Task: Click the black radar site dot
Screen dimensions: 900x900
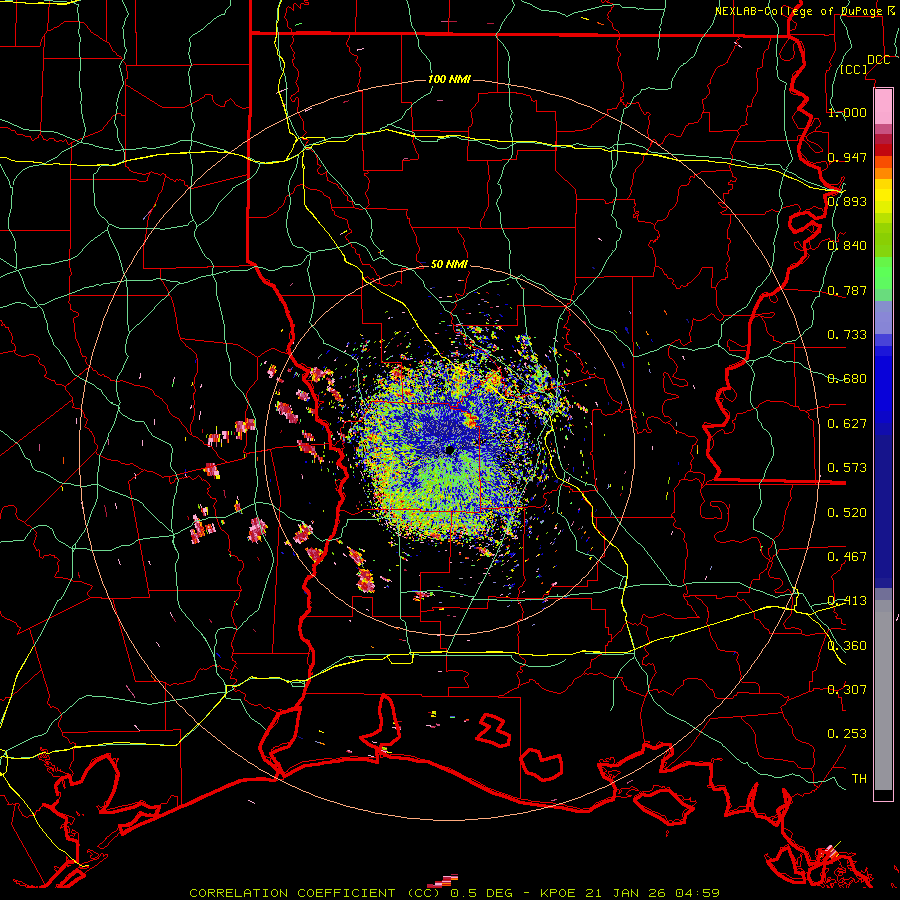Action: coord(450,451)
